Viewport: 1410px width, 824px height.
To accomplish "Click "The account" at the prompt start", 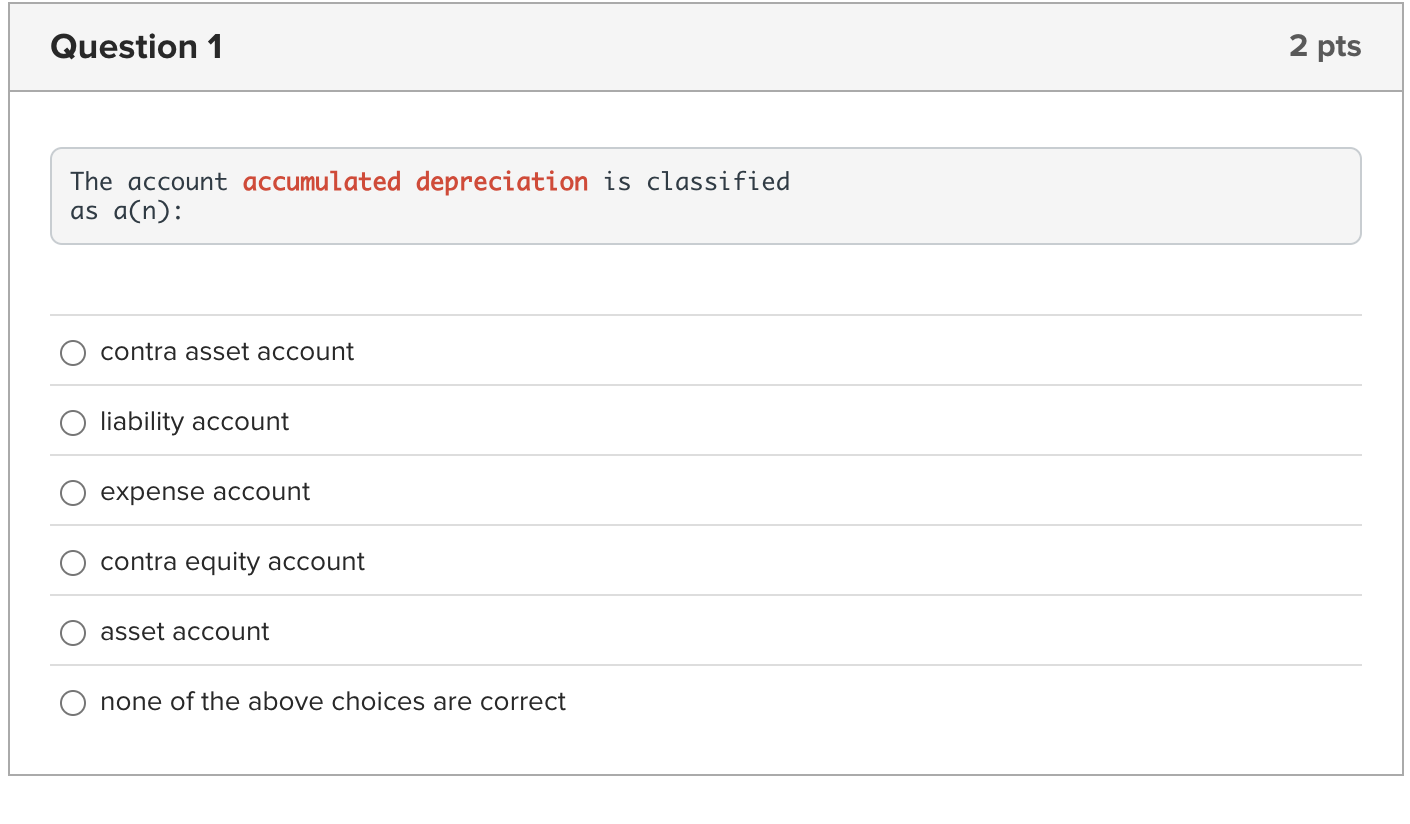I will 149,182.
